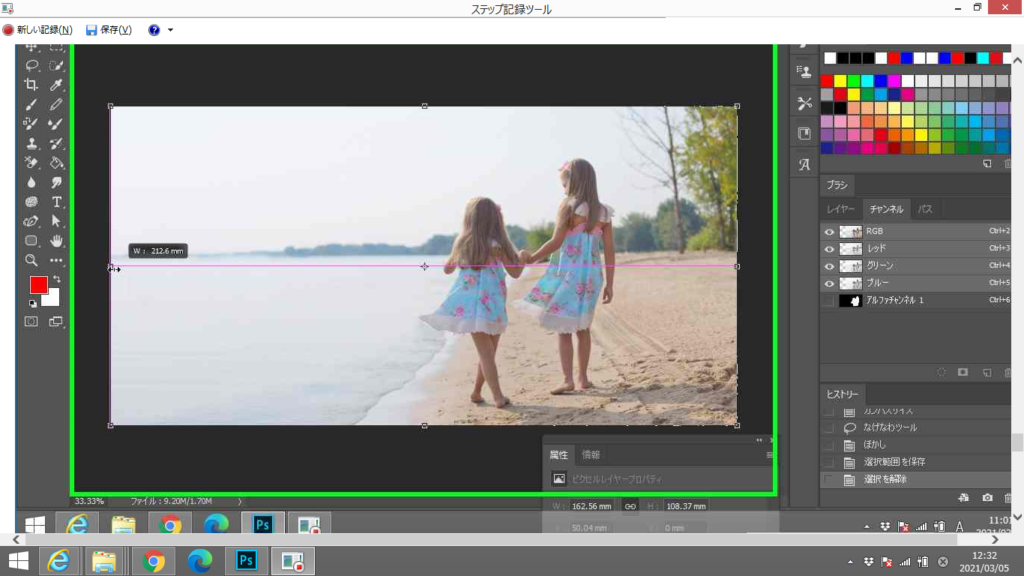The width and height of the screenshot is (1024, 576).
Task: Select the Clone Stamp tool
Action: tap(31, 144)
